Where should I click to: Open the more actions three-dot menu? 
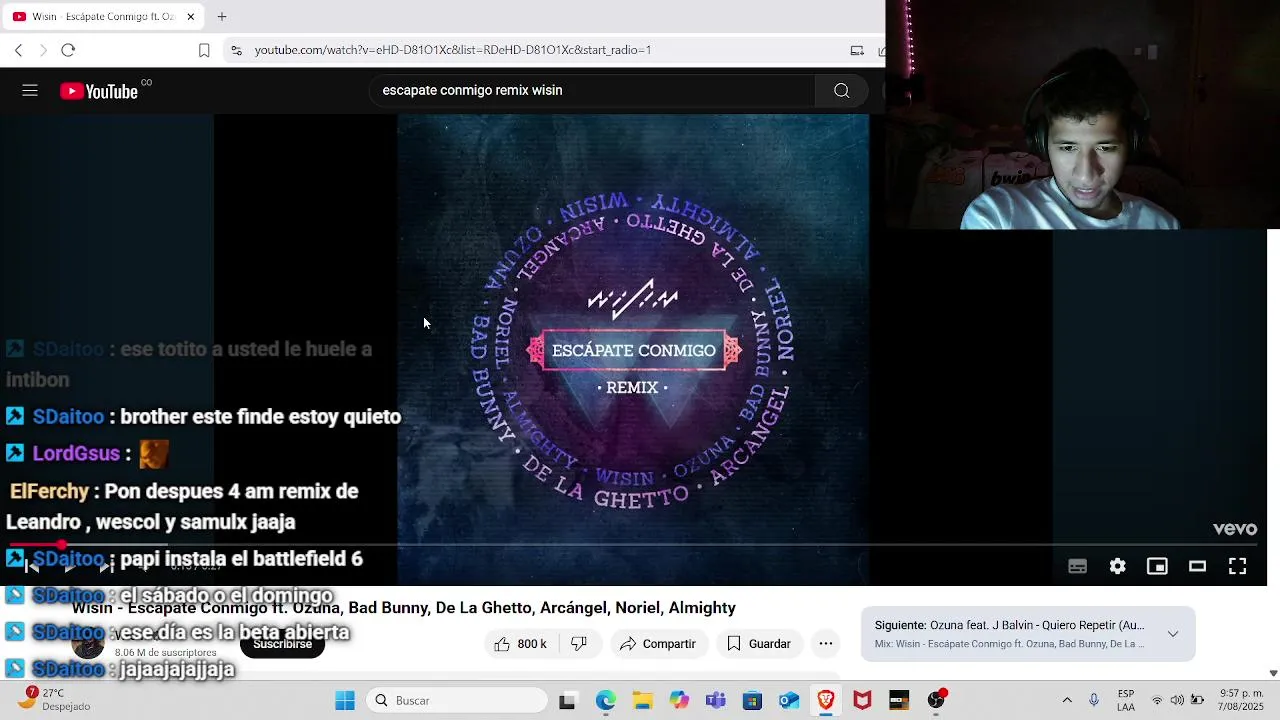[x=826, y=644]
